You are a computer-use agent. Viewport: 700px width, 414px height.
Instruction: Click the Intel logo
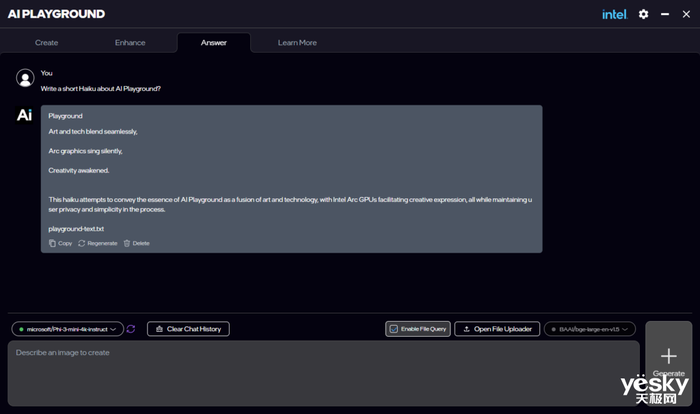pyautogui.click(x=615, y=14)
